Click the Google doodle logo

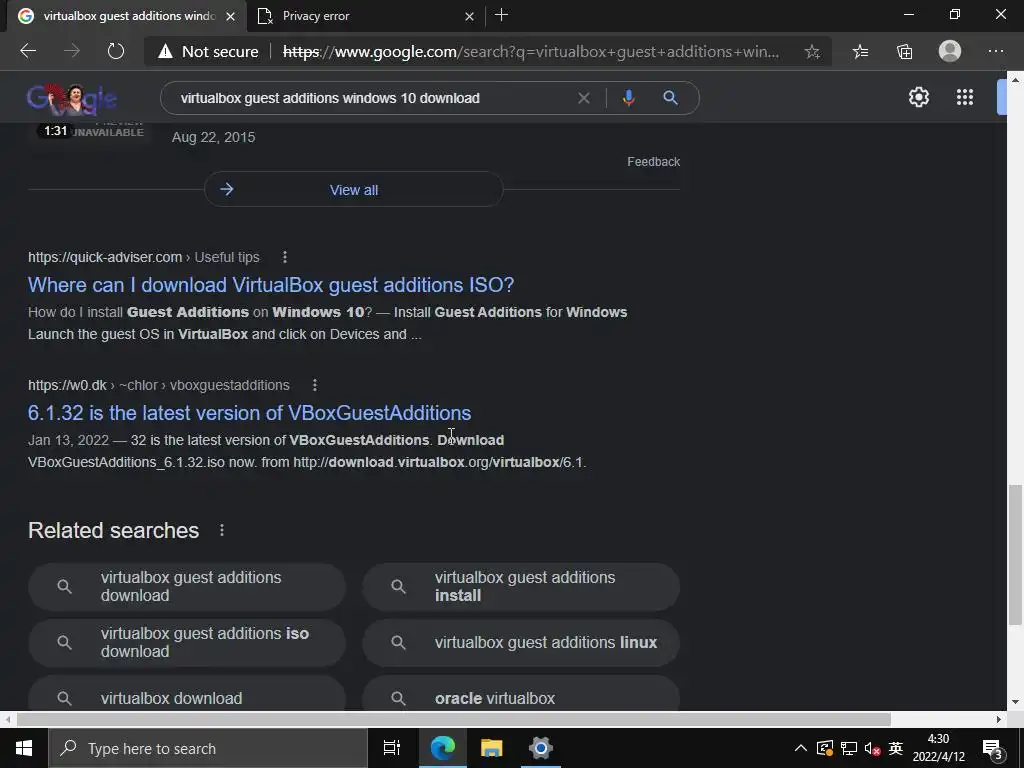pos(72,99)
